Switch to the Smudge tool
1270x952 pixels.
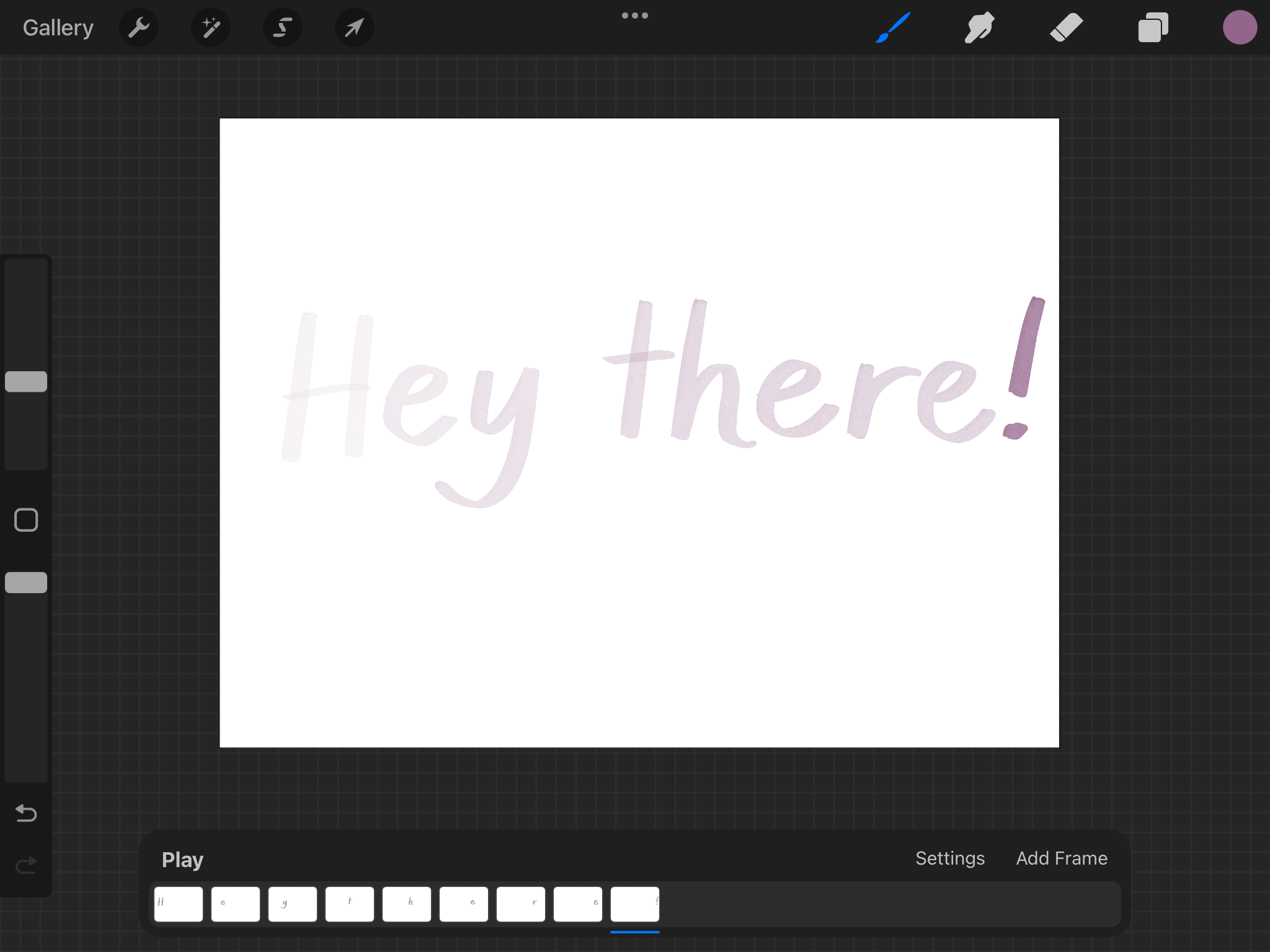point(980,27)
